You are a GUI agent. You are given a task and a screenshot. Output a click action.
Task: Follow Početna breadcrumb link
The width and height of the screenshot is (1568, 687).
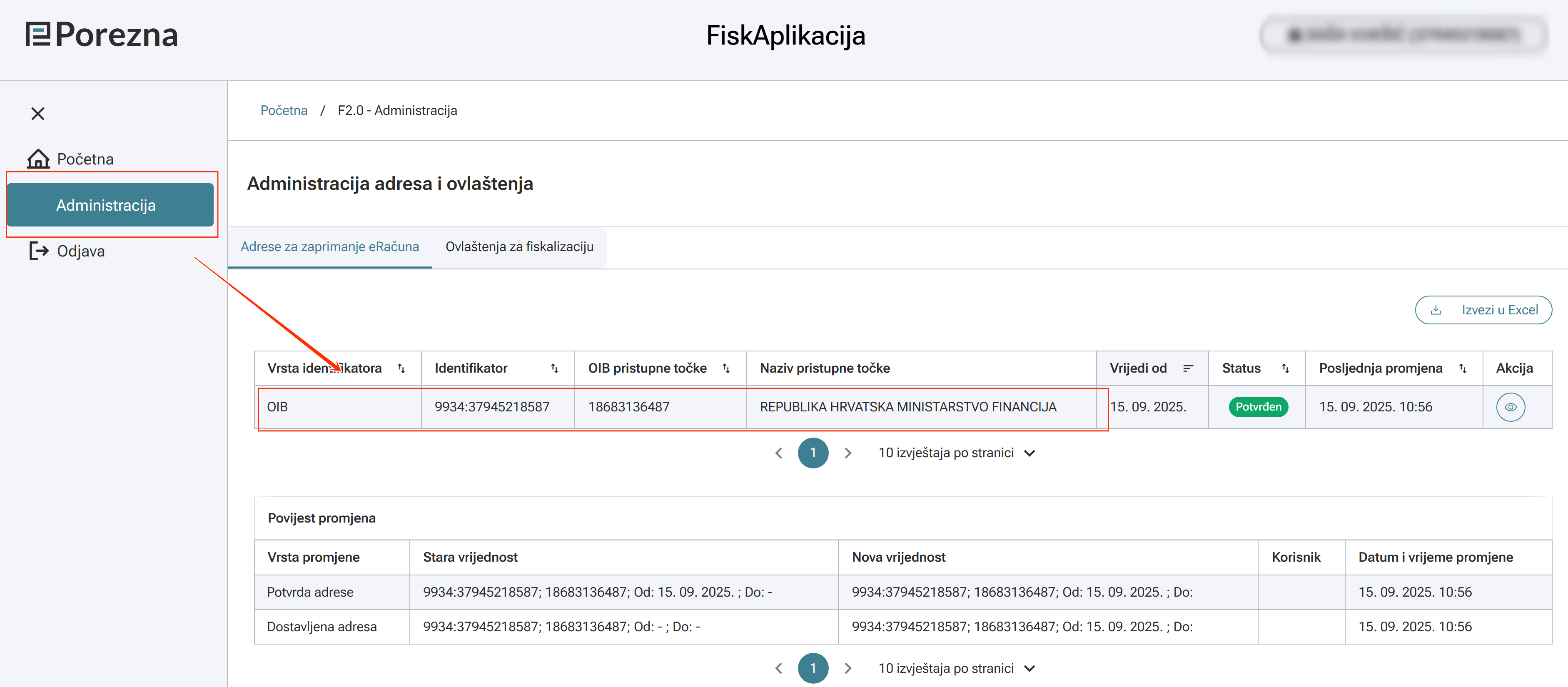point(284,110)
